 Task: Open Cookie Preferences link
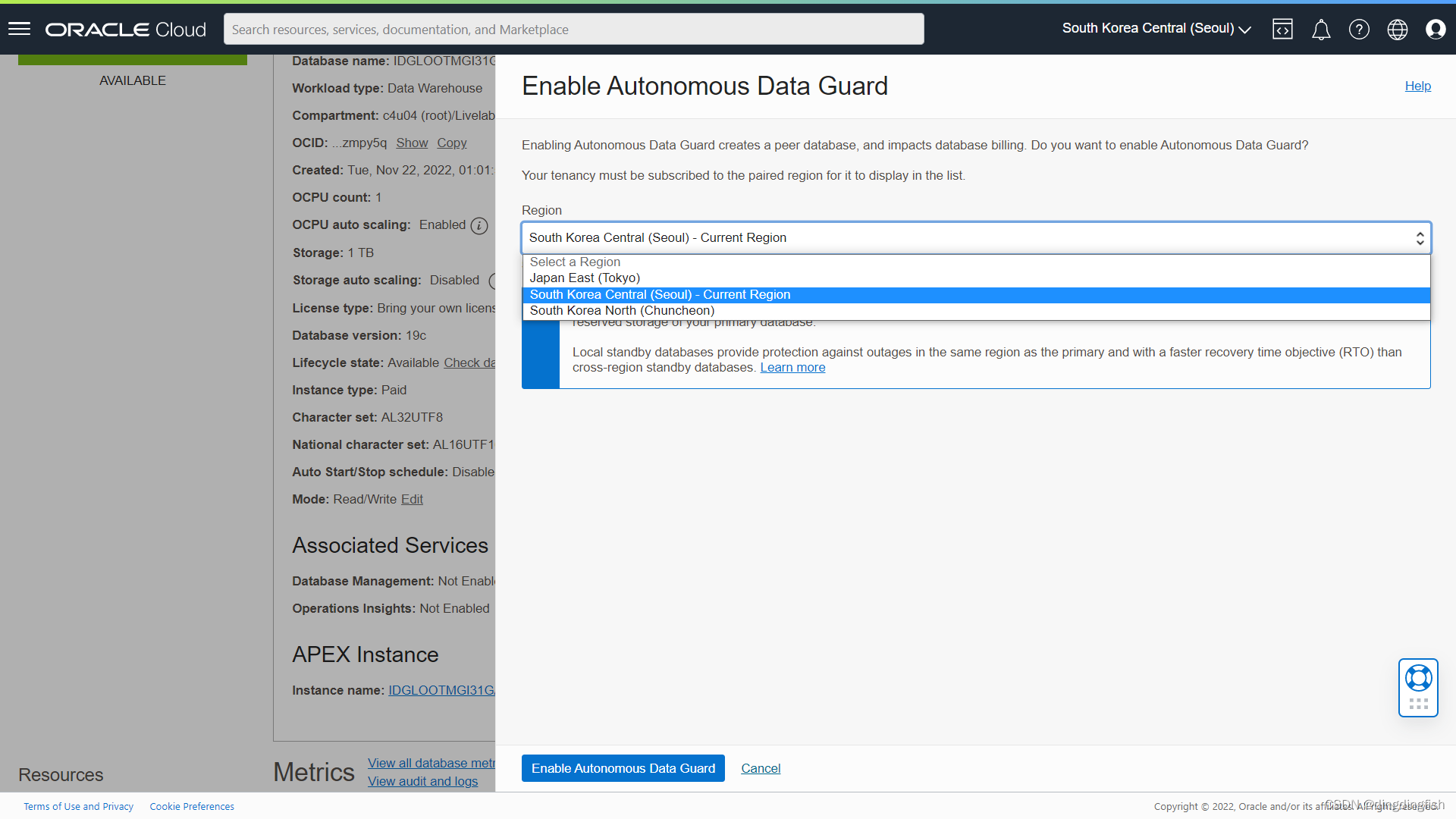pyautogui.click(x=192, y=807)
